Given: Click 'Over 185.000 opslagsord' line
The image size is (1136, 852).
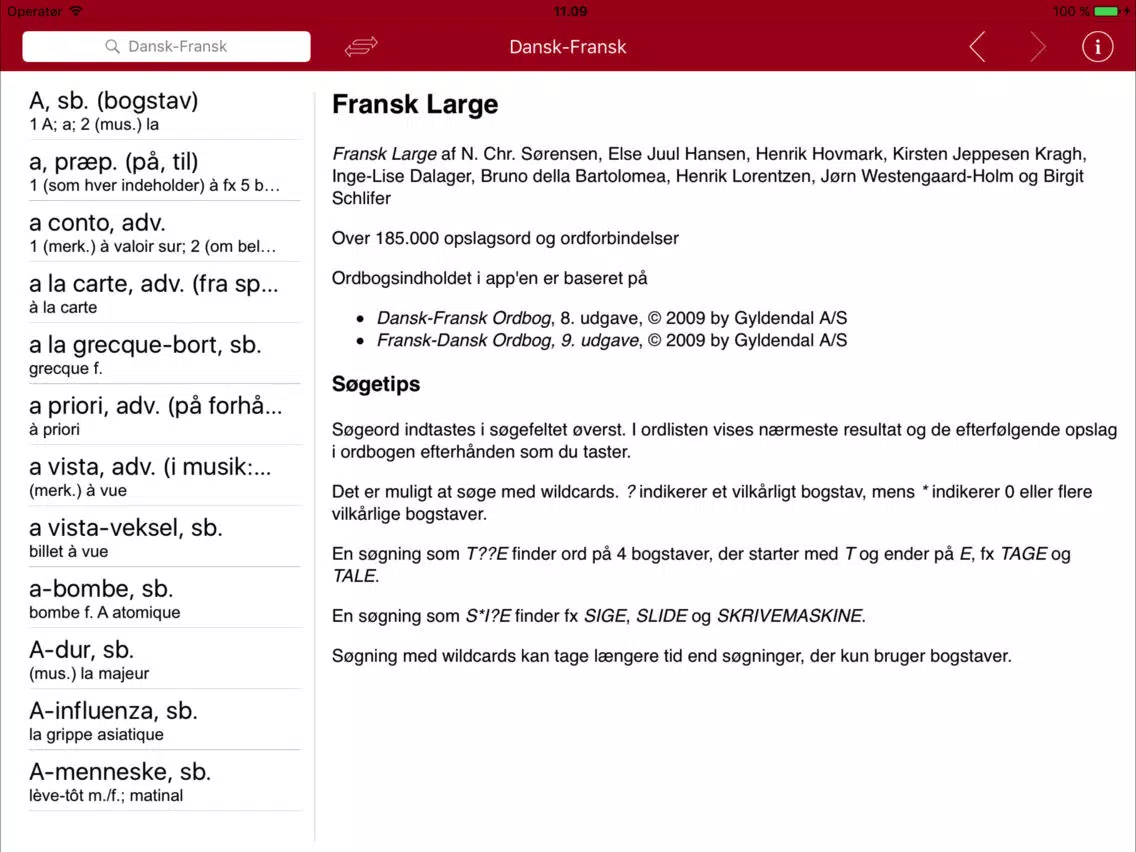Looking at the screenshot, I should tap(505, 238).
